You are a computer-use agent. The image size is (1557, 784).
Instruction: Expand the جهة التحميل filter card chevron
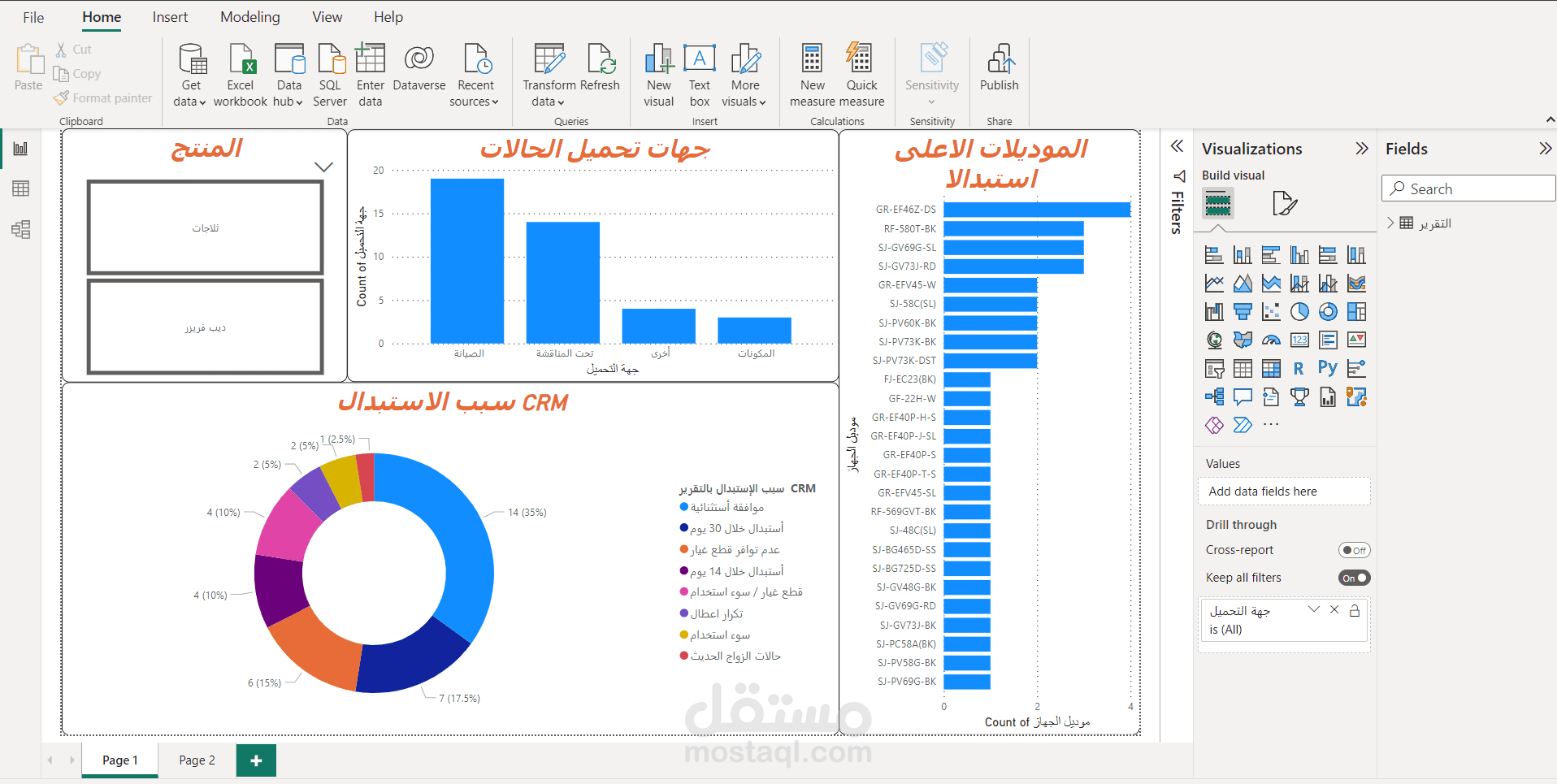click(x=1314, y=609)
